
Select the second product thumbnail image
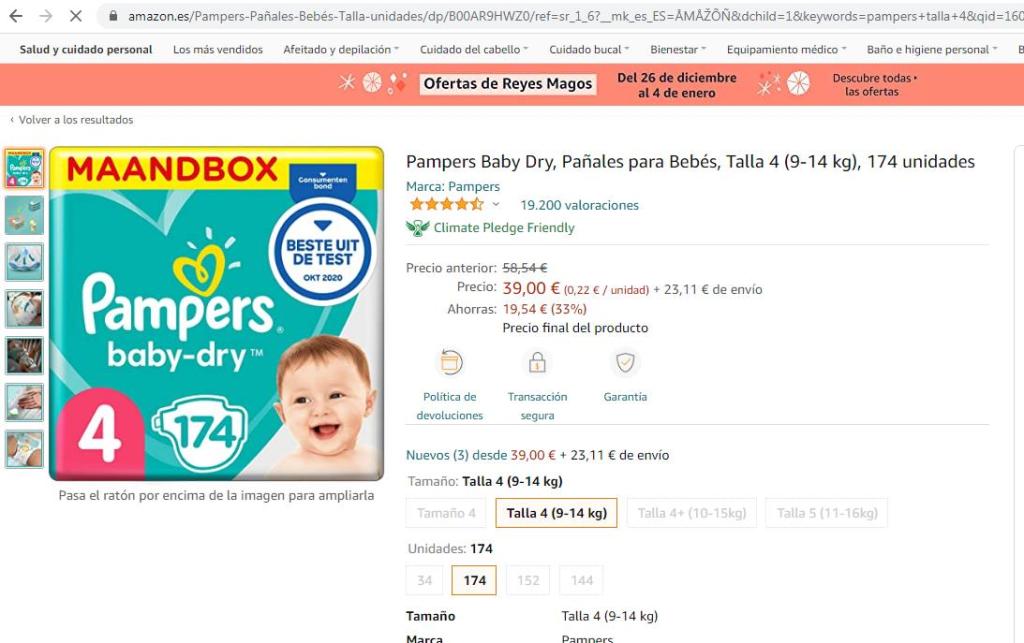25,215
